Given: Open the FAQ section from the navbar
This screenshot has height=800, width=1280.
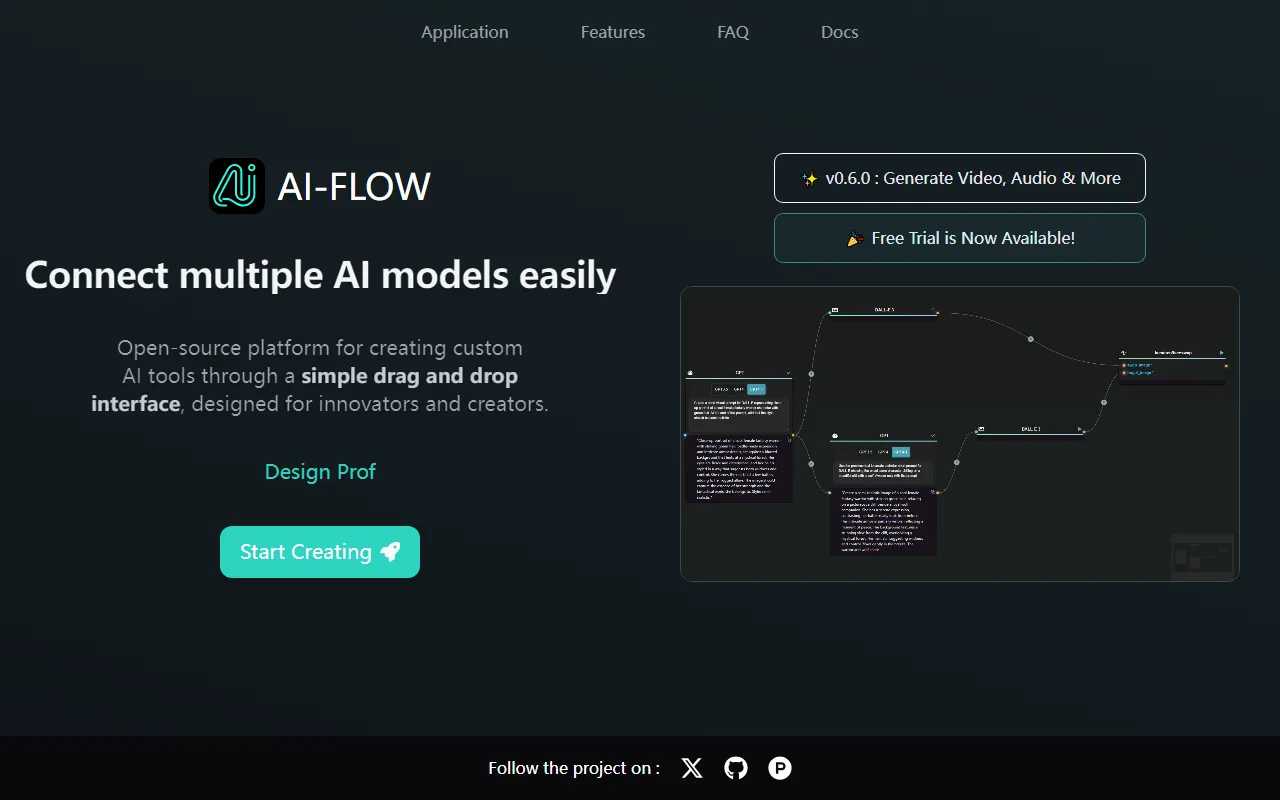Looking at the screenshot, I should tap(733, 31).
